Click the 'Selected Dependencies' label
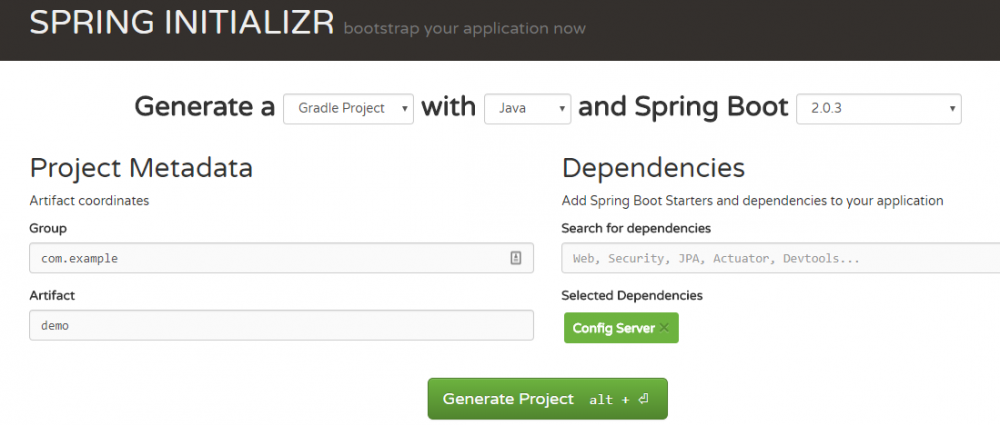 point(632,295)
